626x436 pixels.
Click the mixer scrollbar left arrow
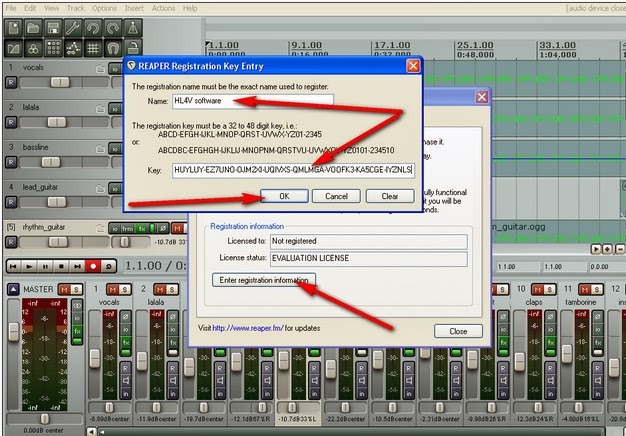pos(92,432)
